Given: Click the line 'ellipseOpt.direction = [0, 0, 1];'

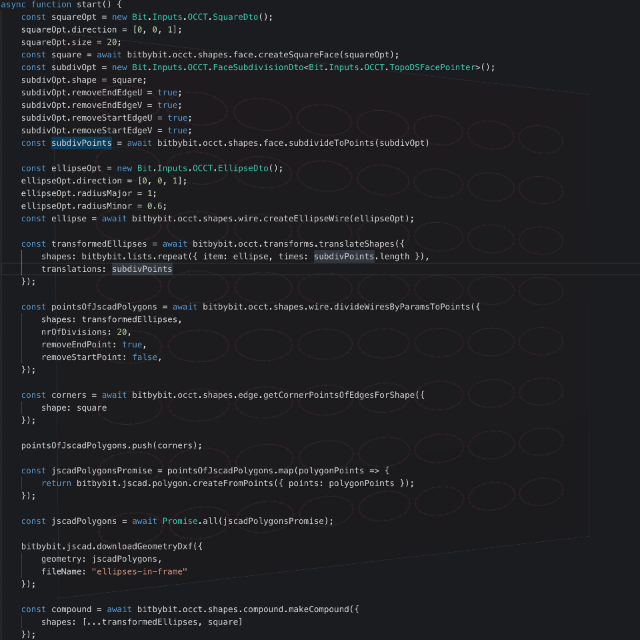Looking at the screenshot, I should coord(104,181).
